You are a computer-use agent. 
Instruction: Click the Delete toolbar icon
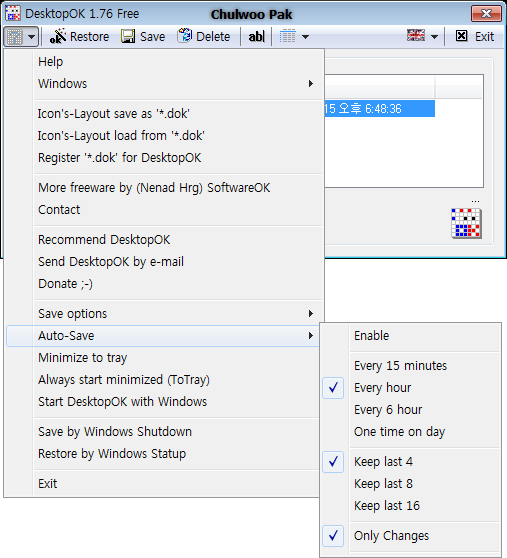click(185, 36)
